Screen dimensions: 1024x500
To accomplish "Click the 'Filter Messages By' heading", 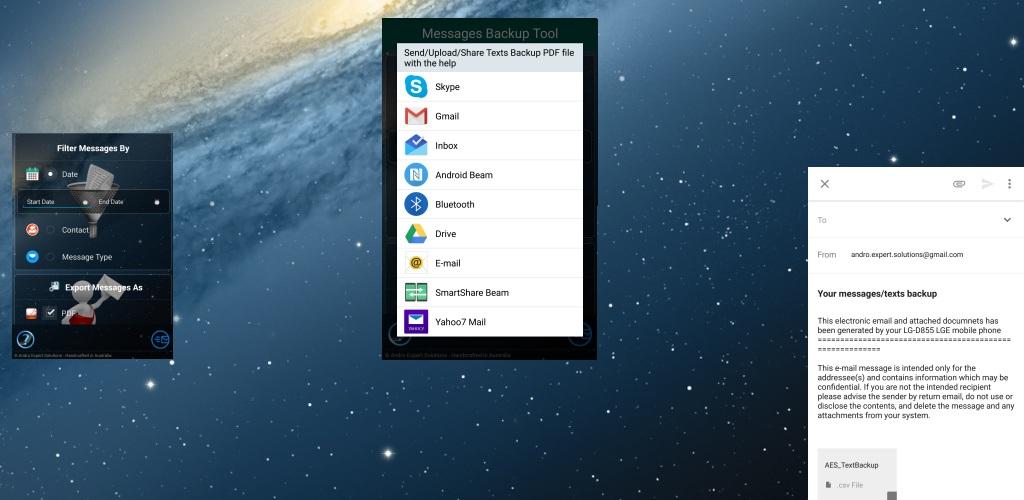I will 93,148.
